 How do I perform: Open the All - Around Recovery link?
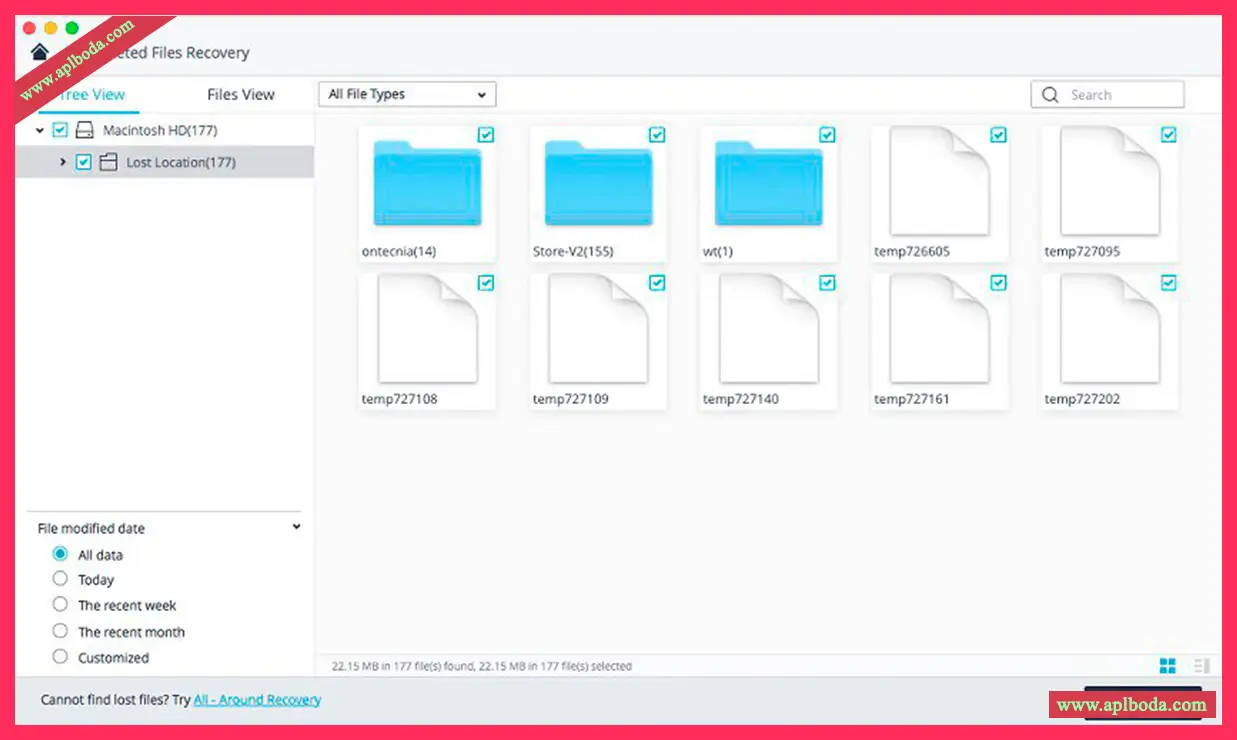click(x=257, y=700)
